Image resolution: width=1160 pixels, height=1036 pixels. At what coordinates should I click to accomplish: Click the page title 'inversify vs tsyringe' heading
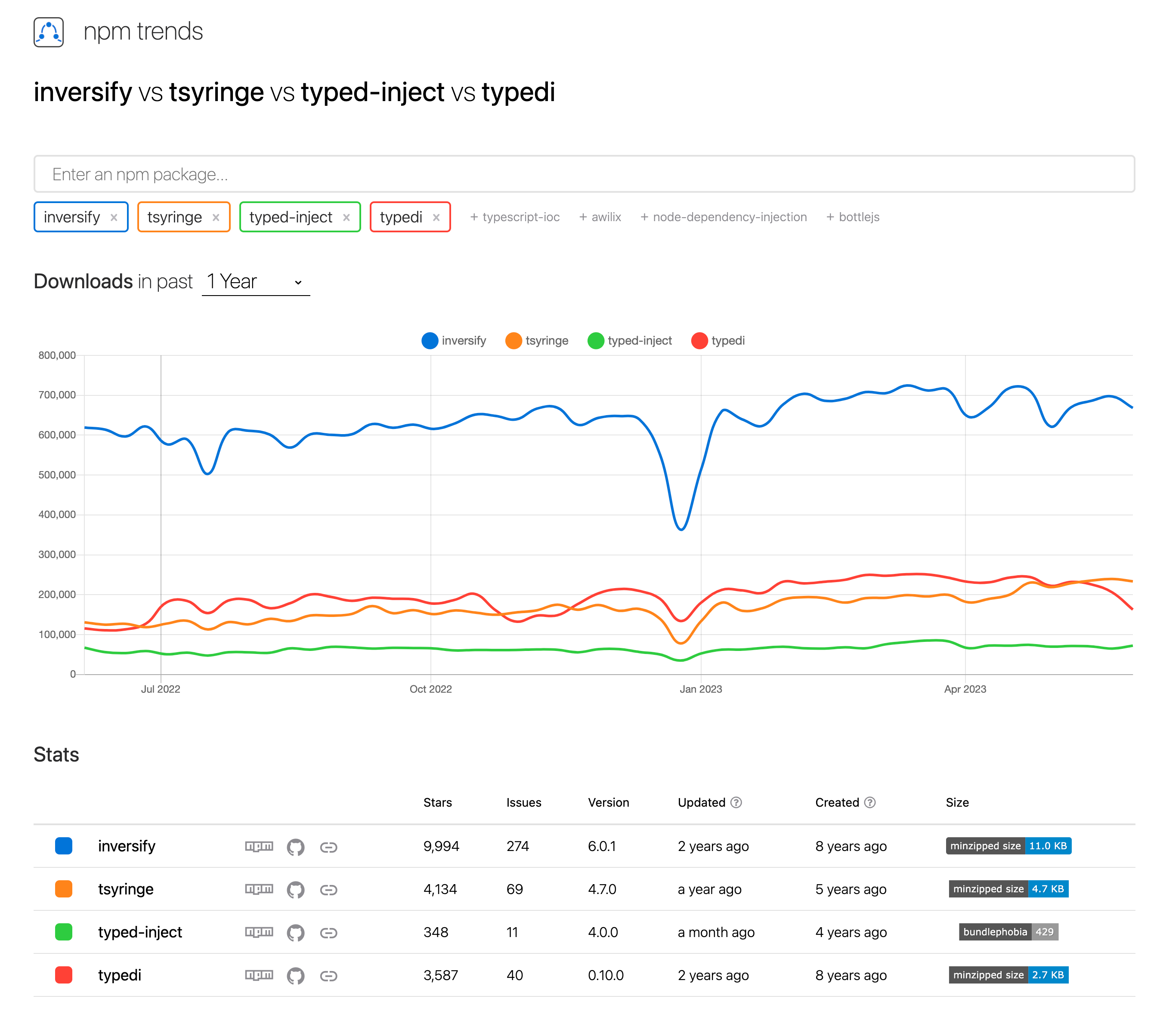294,92
